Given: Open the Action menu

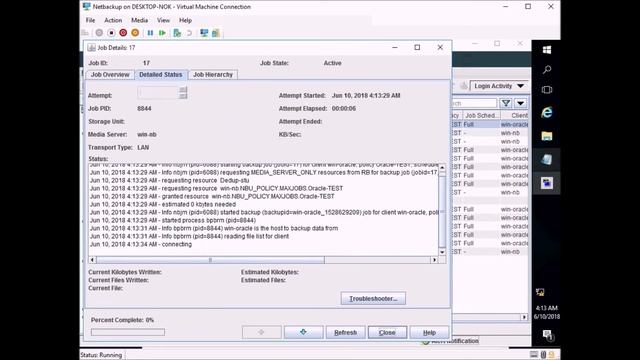Looking at the screenshot, I should coord(113,20).
